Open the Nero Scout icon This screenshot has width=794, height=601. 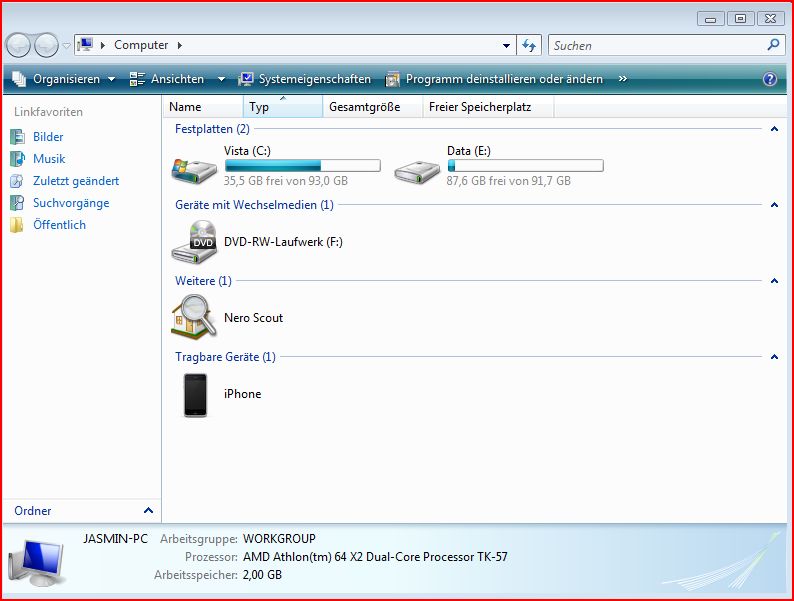[x=194, y=317]
